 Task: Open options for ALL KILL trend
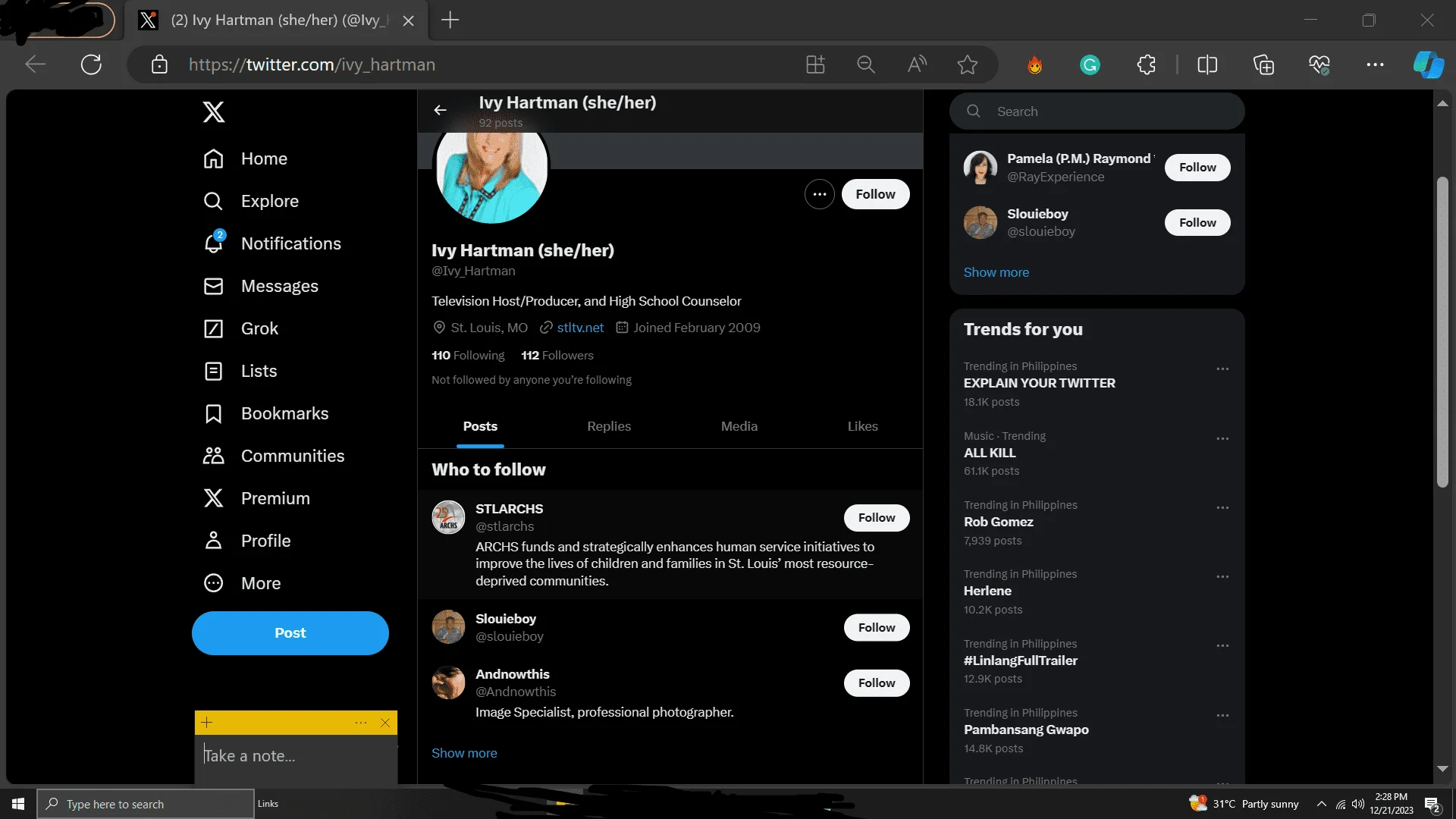pyautogui.click(x=1222, y=439)
